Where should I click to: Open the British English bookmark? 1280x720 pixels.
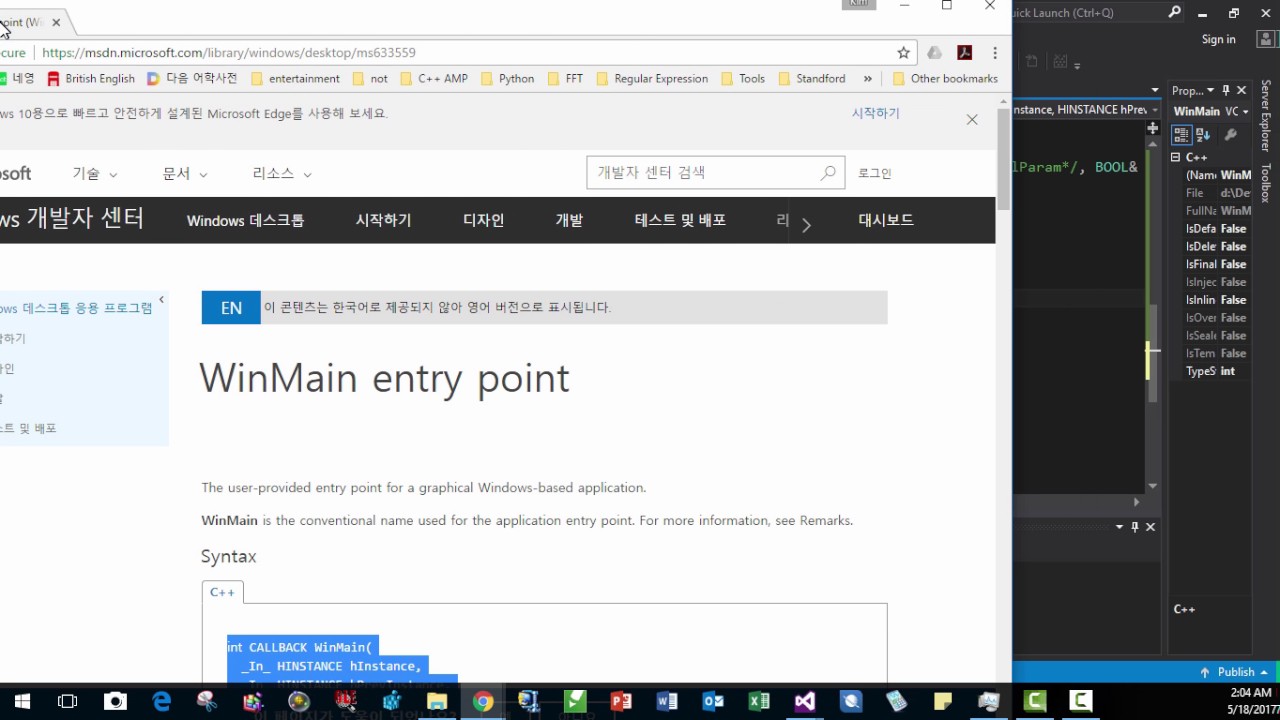[x=91, y=78]
